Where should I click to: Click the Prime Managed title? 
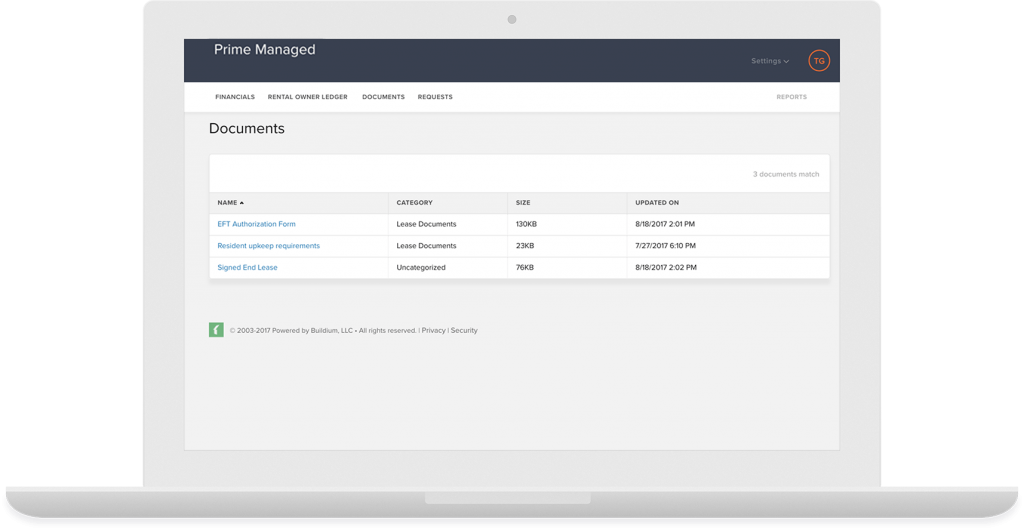[264, 50]
